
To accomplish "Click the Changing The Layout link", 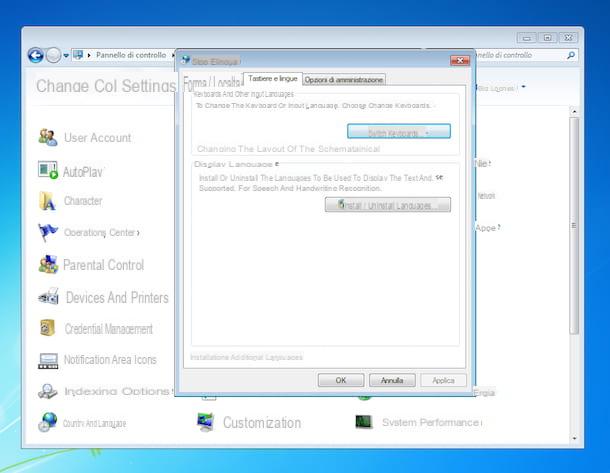I will (288, 149).
